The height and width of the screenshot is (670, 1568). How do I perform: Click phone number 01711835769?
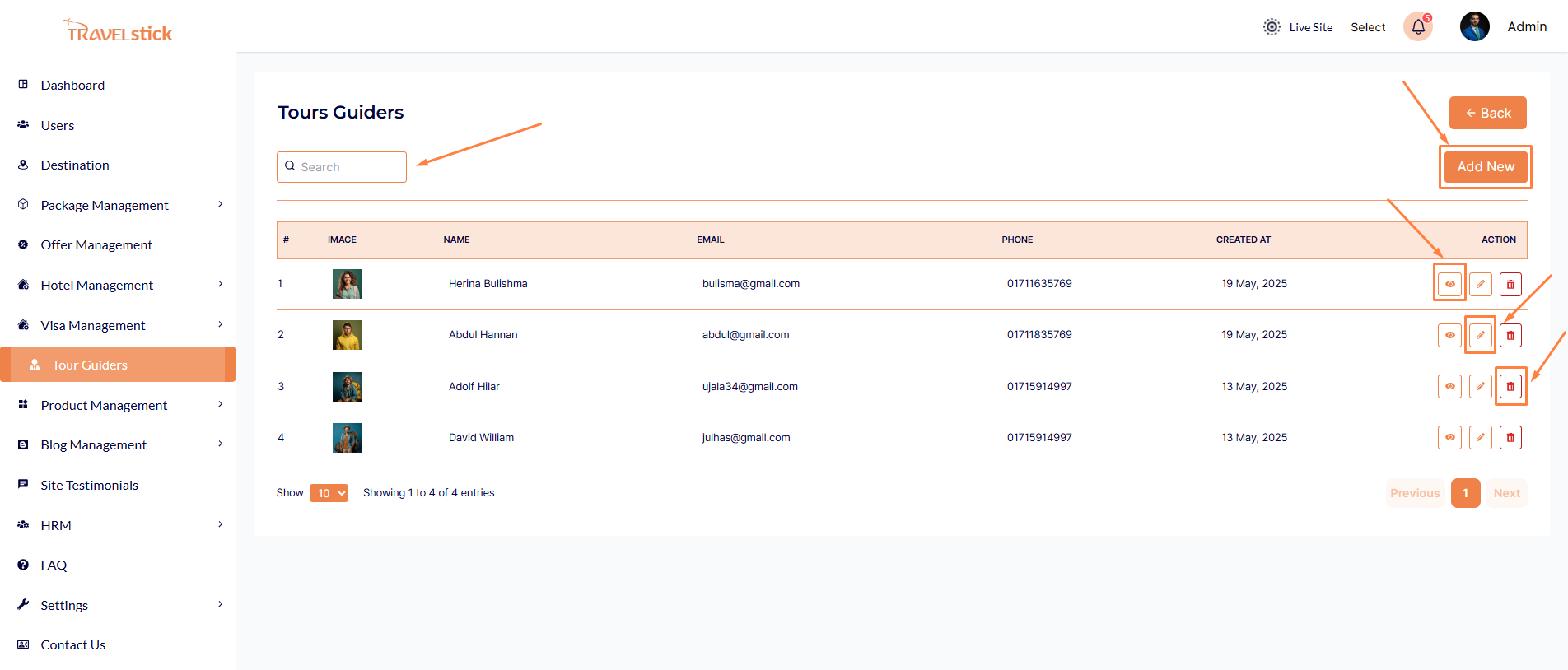click(1039, 335)
